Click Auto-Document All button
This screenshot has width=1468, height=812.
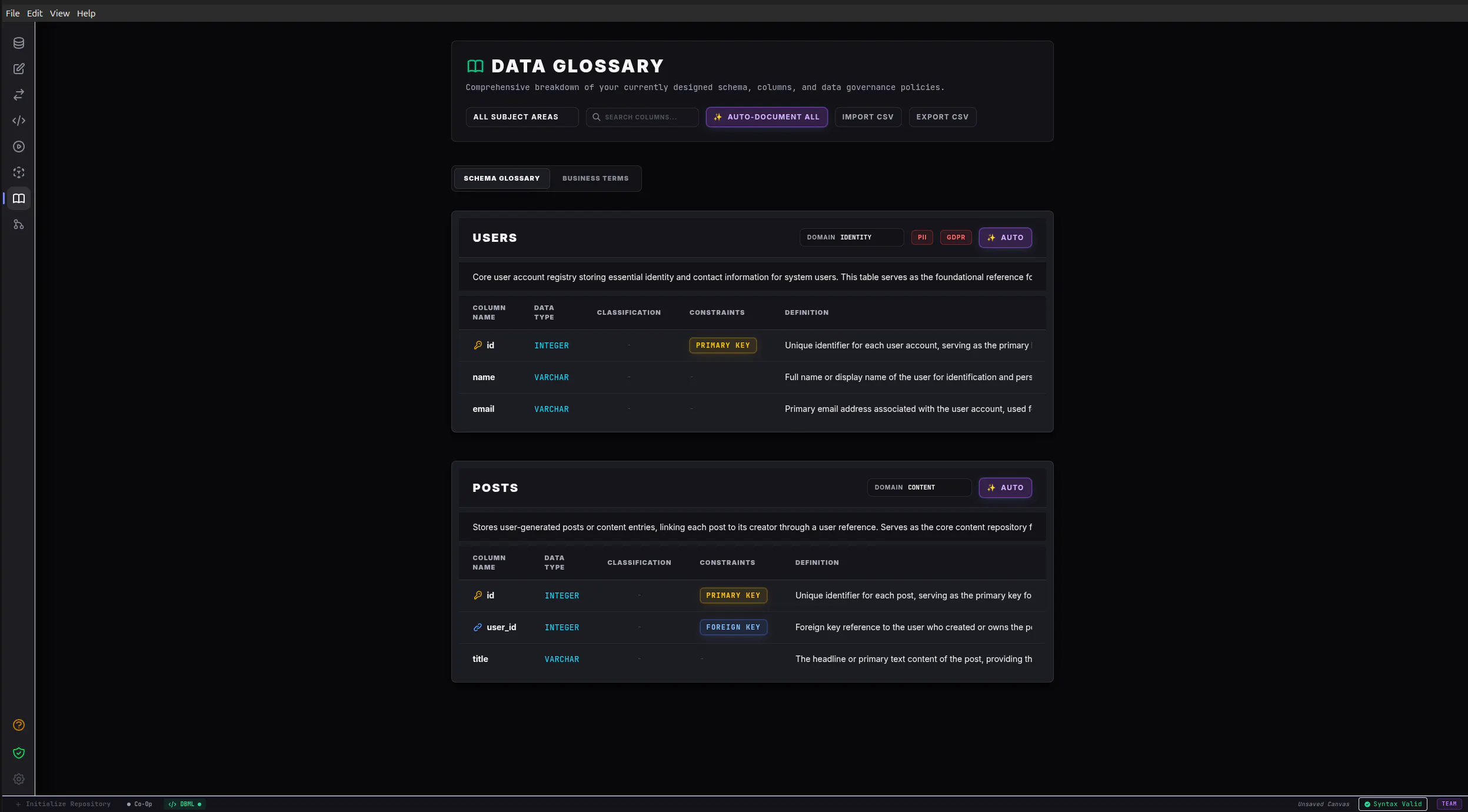(x=767, y=117)
